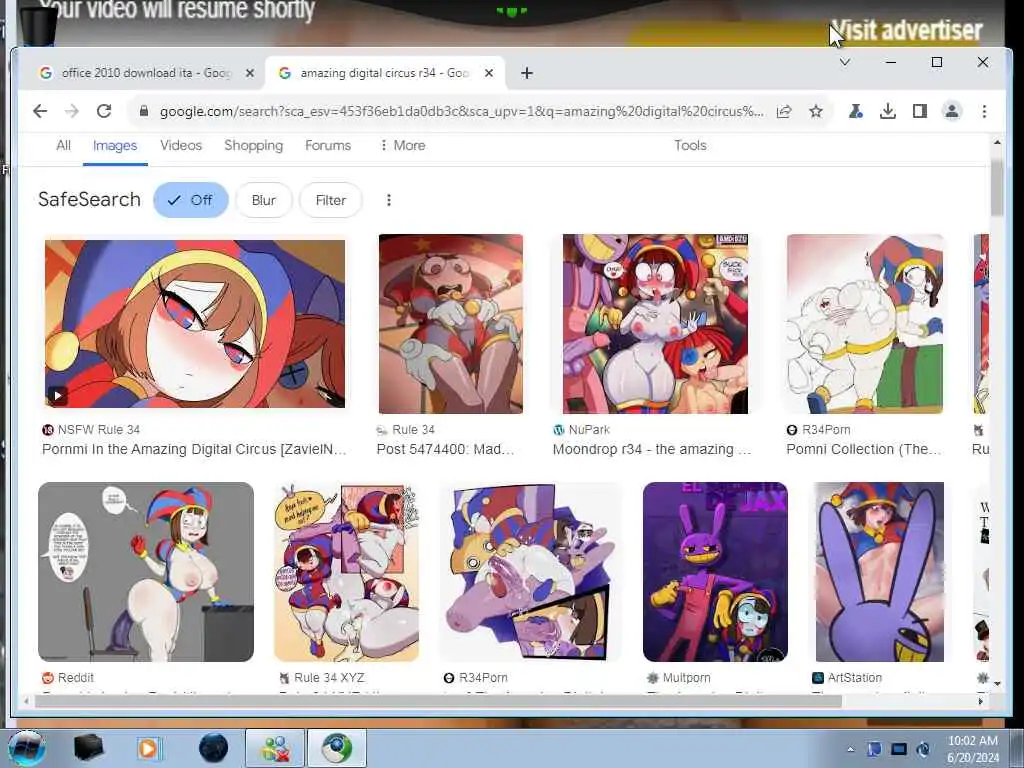
Task: Open the users taskbar application
Action: pos(275,748)
